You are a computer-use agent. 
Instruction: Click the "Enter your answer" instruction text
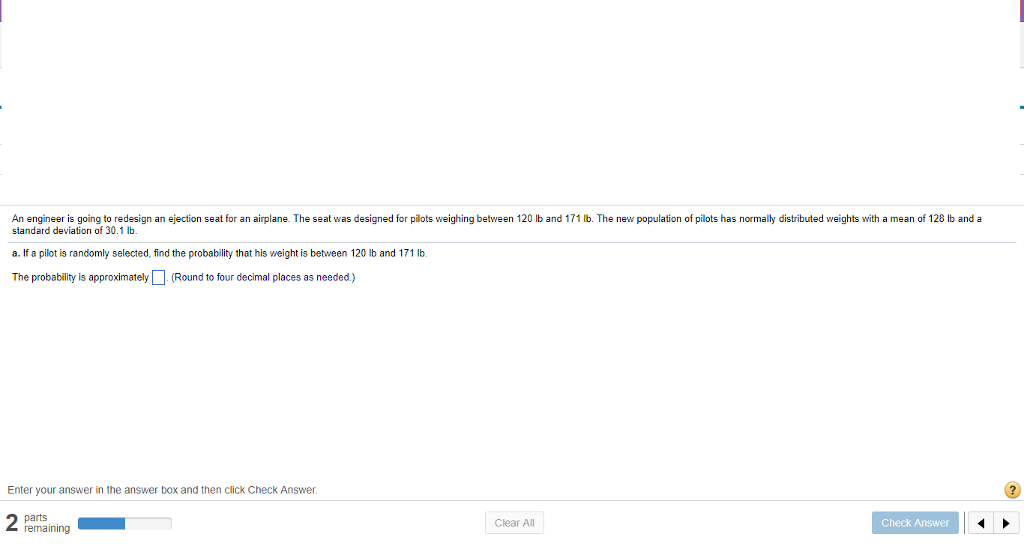coord(162,490)
